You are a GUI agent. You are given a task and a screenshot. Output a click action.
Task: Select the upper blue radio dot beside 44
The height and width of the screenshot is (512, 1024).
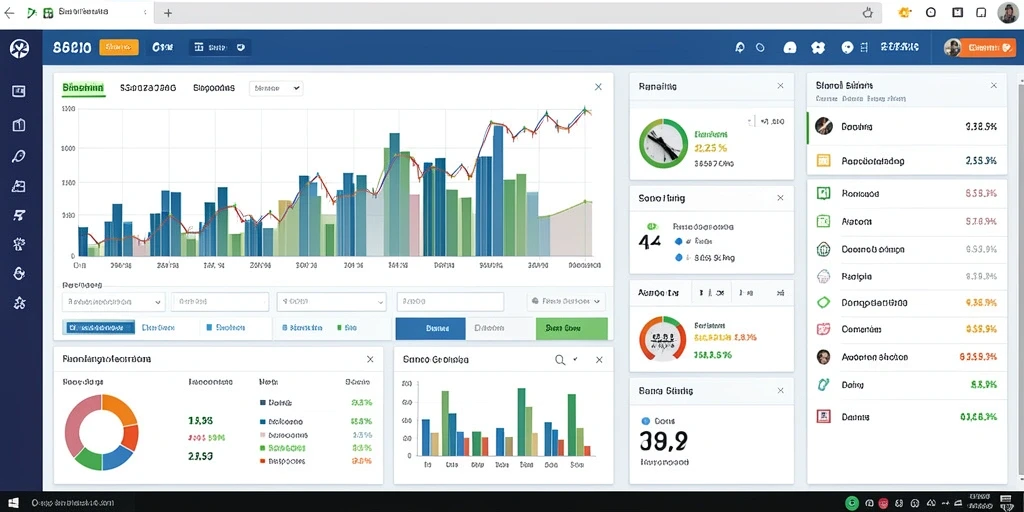tap(678, 241)
